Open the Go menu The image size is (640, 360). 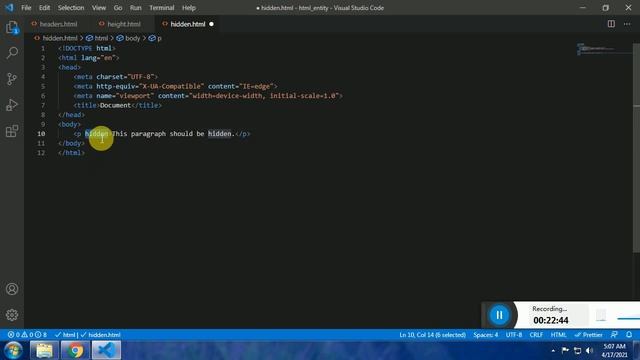[x=118, y=8]
